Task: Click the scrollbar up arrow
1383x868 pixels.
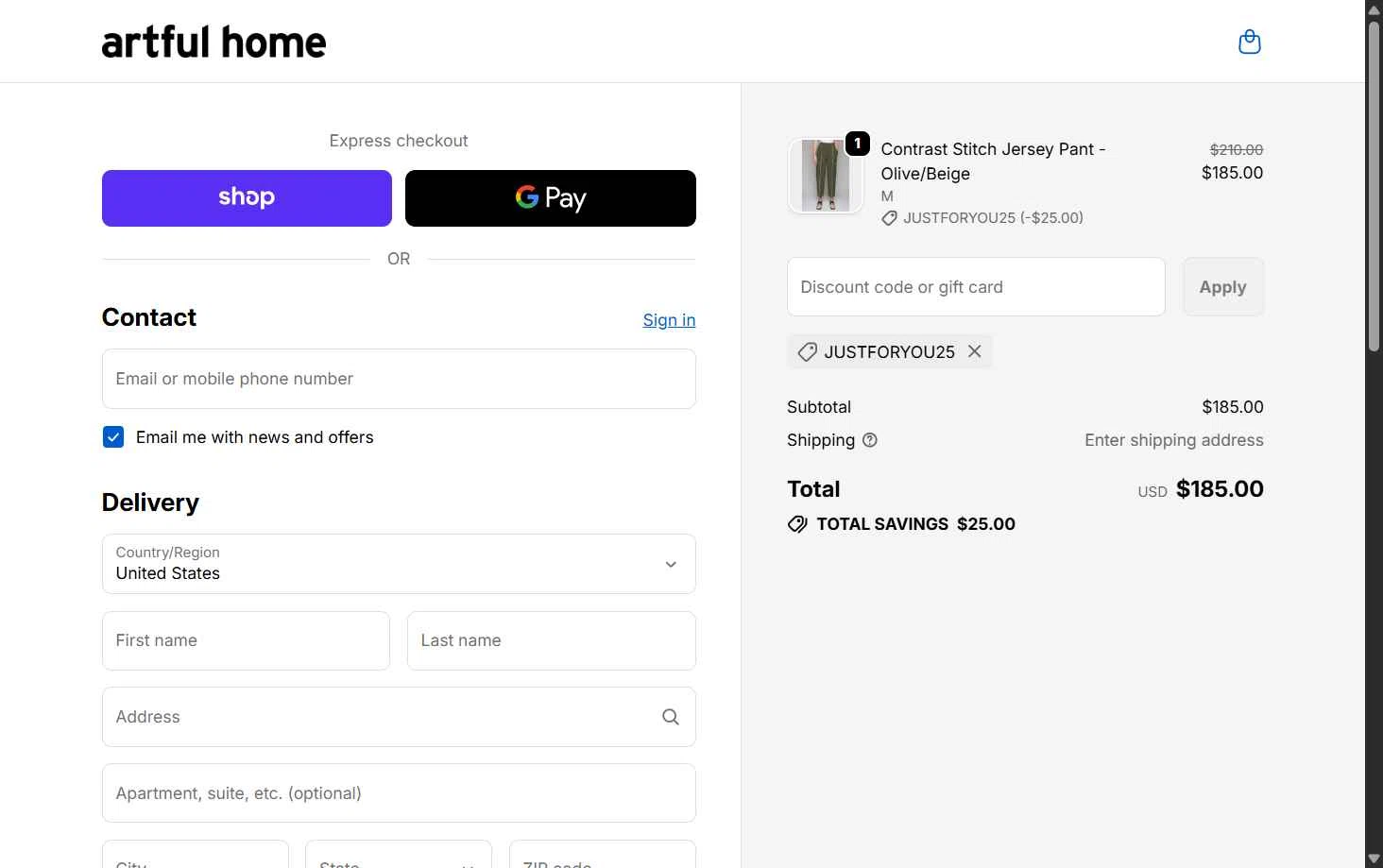Action: click(1374, 9)
